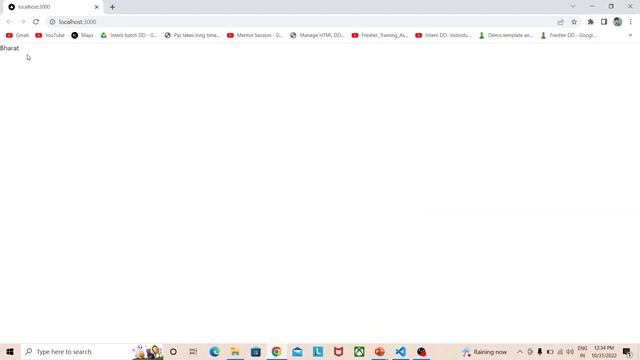The image size is (640, 360).
Task: Open the Intern batch DD bookmark
Action: click(x=129, y=36)
